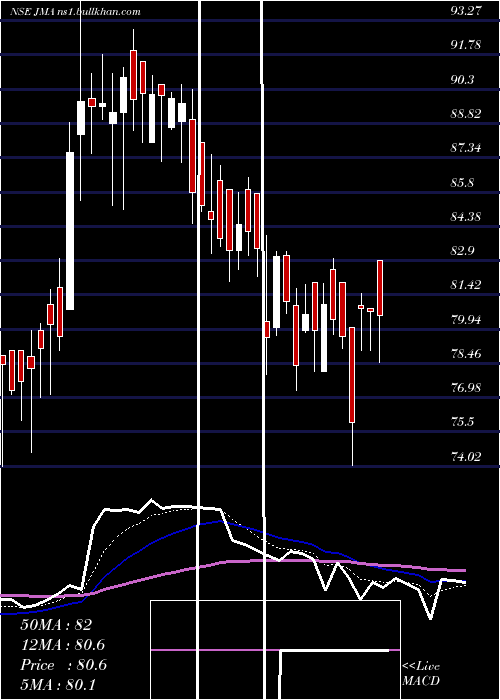Click the 93.27 price axis label
Image resolution: width=500 pixels, height=700 pixels.
(466, 11)
